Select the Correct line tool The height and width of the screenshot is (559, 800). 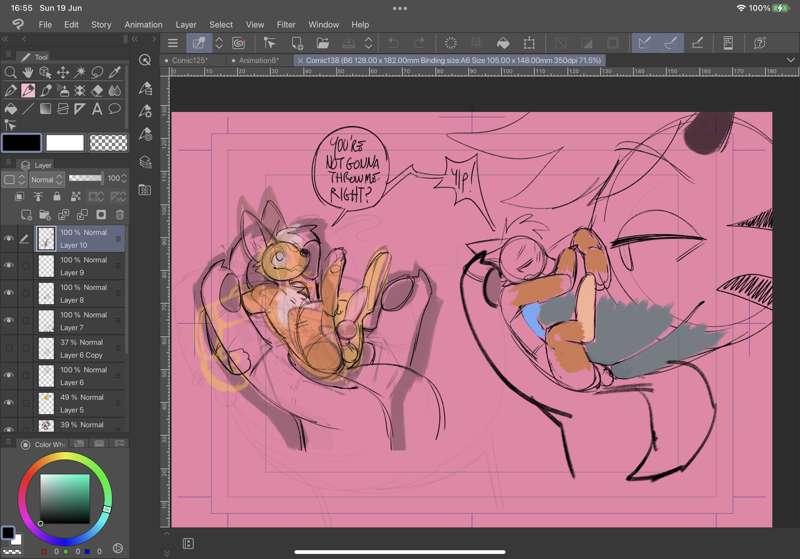click(10, 125)
